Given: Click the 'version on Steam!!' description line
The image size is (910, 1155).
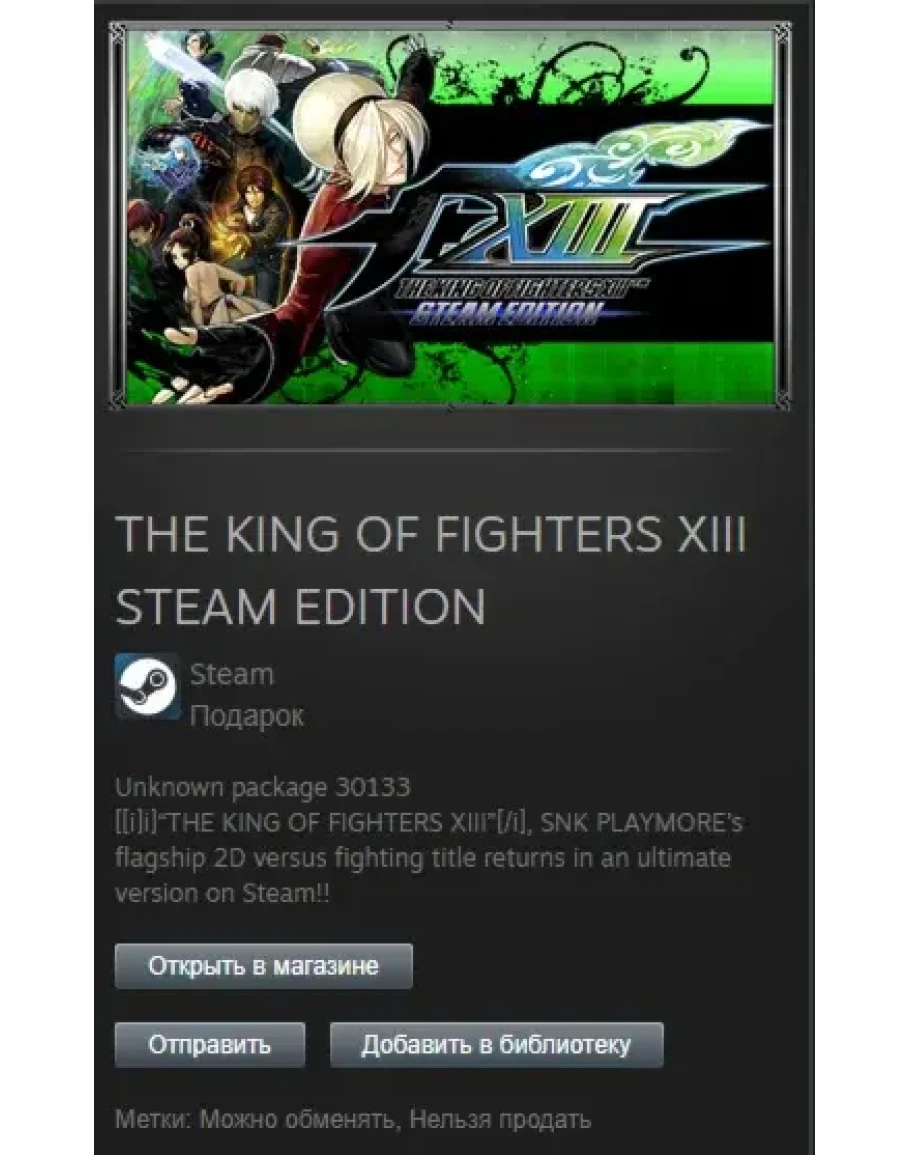Looking at the screenshot, I should pyautogui.click(x=223, y=893).
